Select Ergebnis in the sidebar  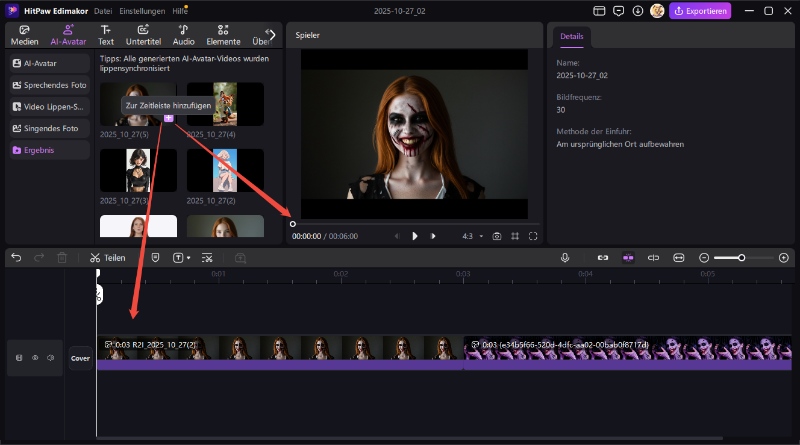click(49, 150)
